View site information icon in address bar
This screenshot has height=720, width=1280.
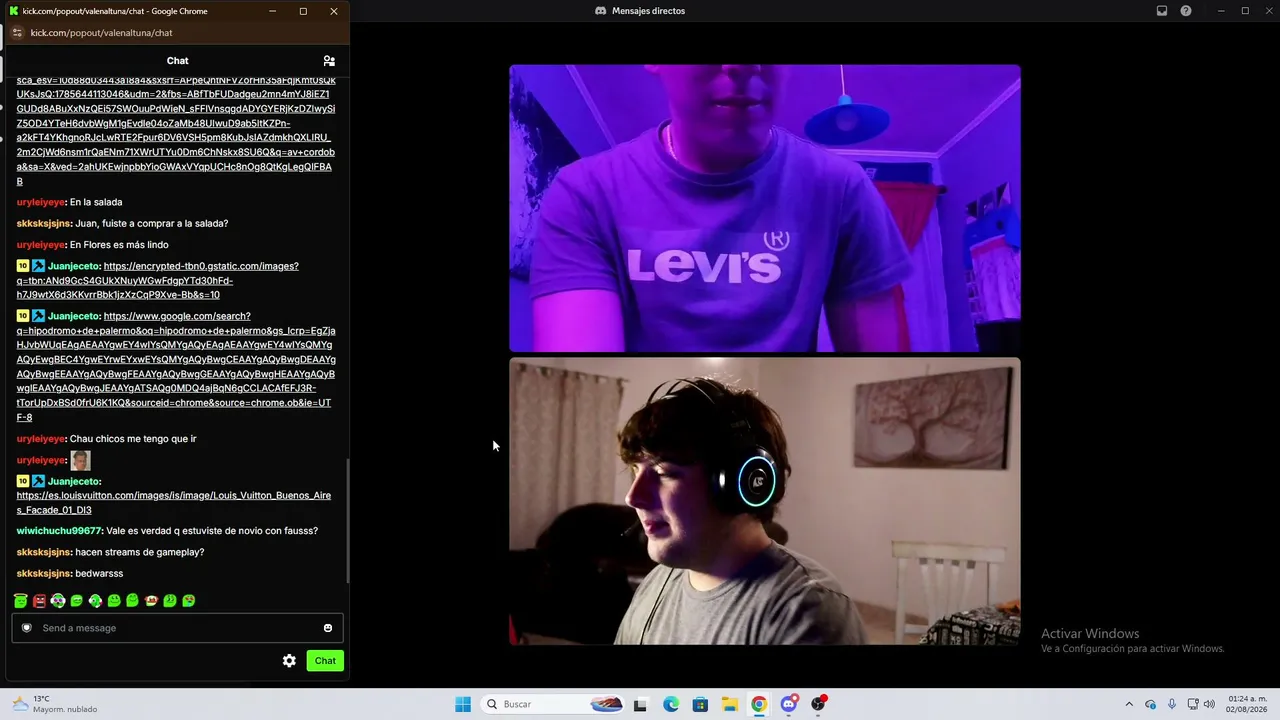17,33
